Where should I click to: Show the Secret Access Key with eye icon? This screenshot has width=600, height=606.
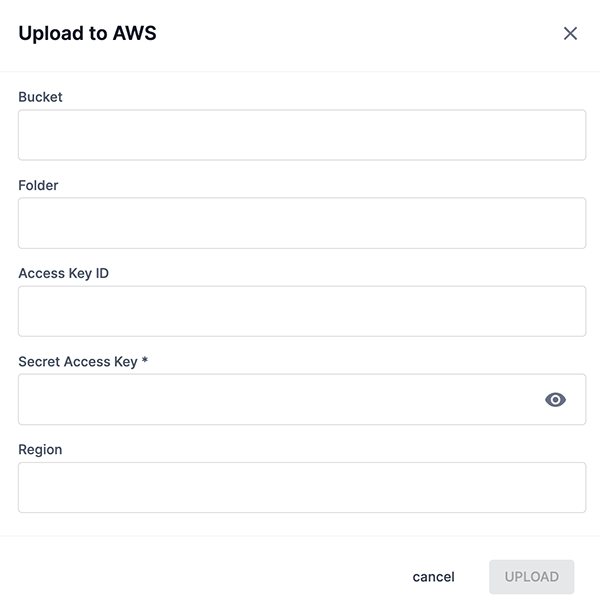pyautogui.click(x=555, y=400)
